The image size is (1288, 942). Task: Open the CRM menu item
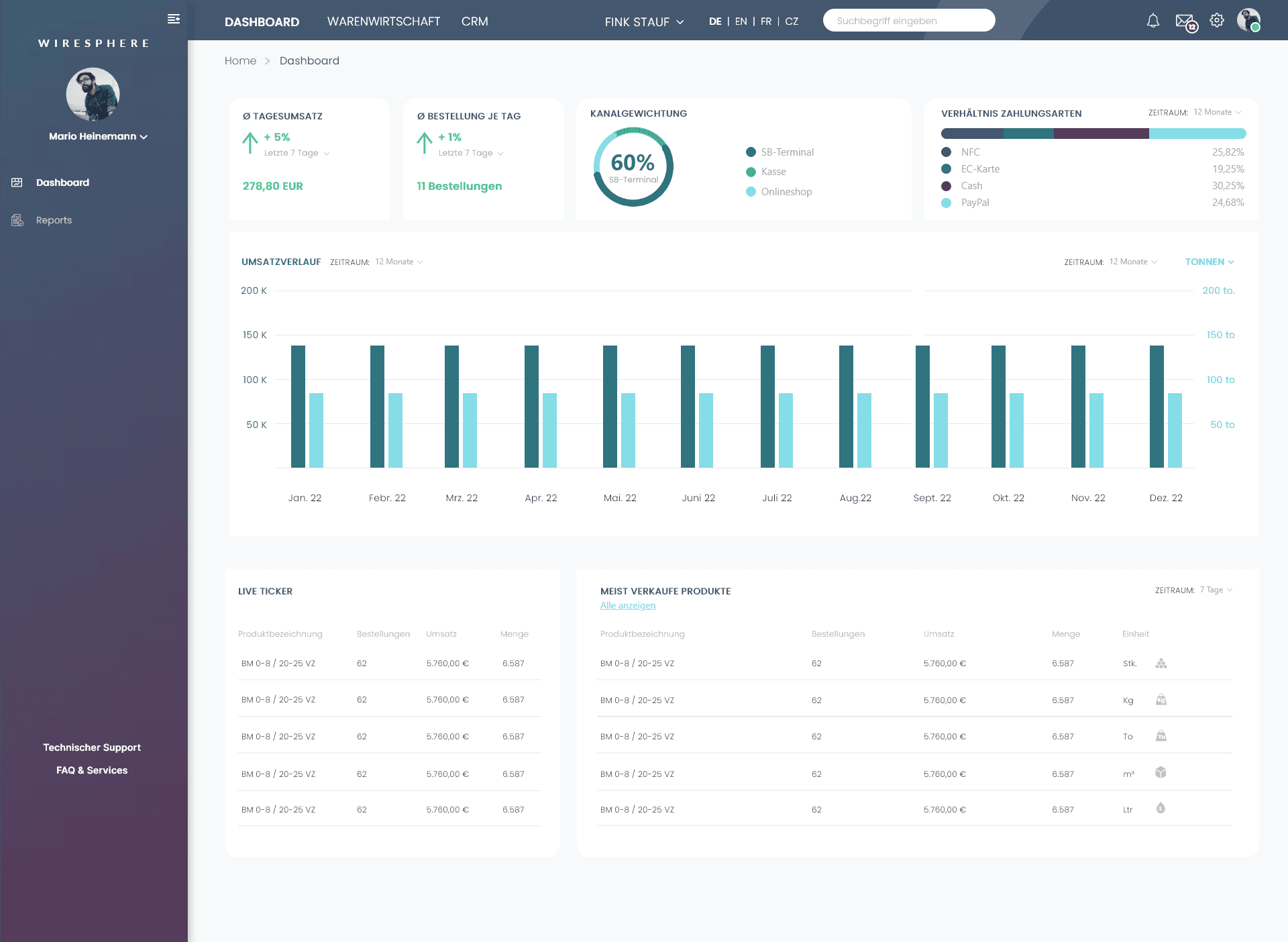475,21
